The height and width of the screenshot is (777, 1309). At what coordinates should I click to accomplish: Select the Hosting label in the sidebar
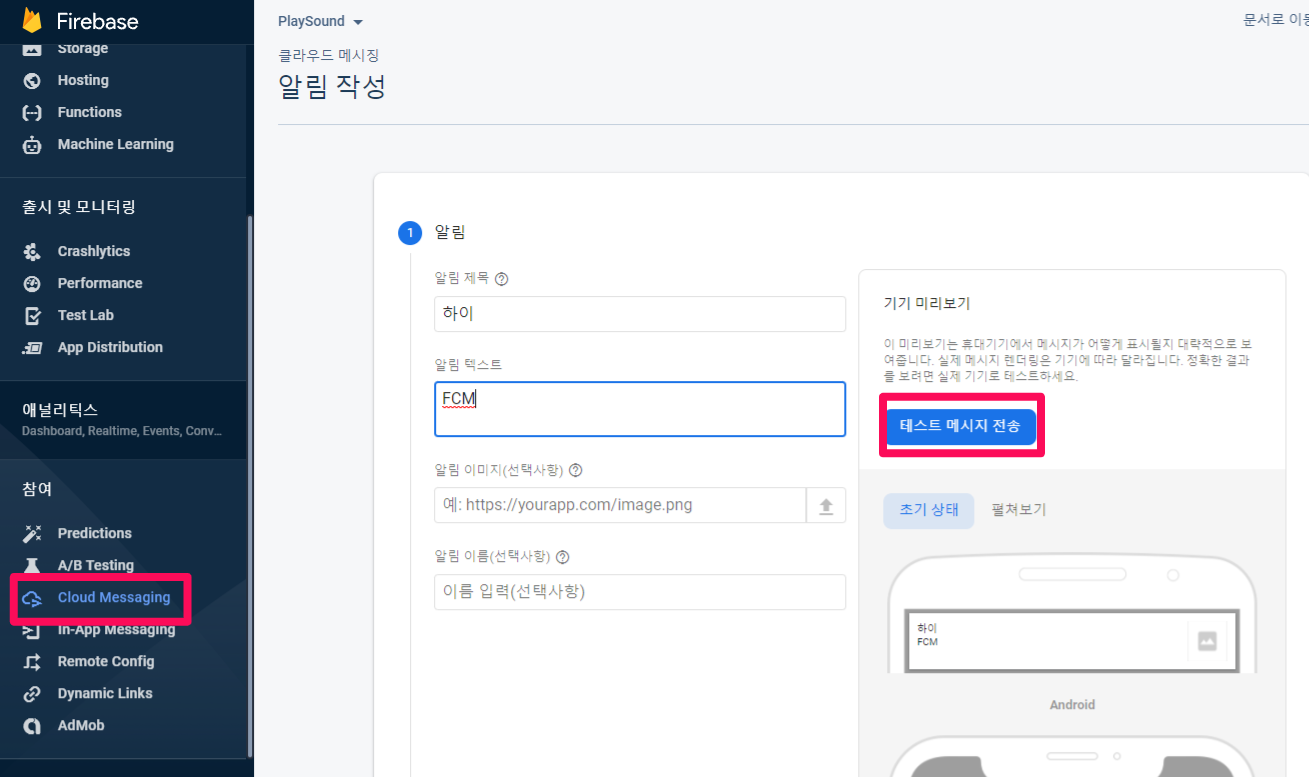[x=83, y=80]
